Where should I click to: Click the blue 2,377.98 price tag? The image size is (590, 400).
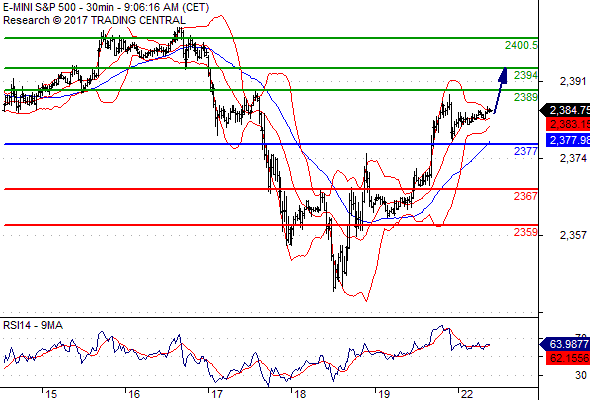(x=568, y=140)
